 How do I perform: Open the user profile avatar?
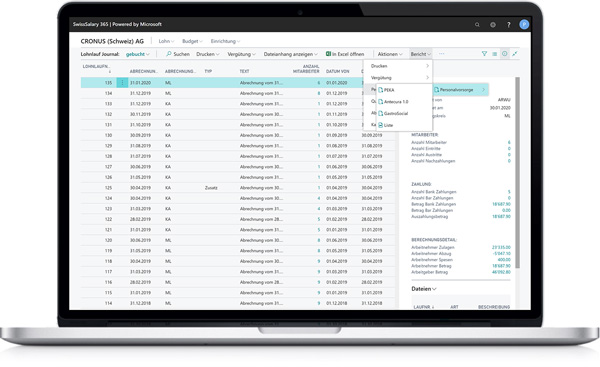(x=524, y=24)
